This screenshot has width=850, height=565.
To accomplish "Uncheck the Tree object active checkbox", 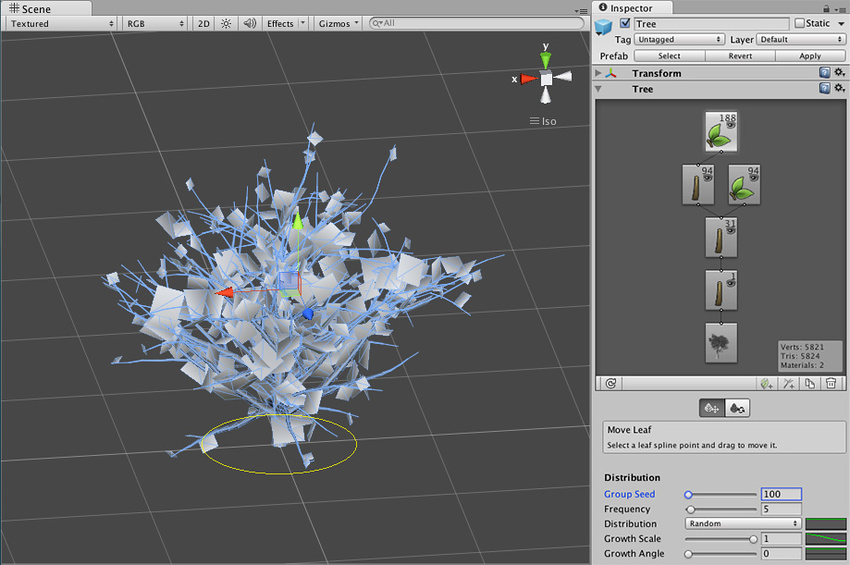I will [x=625, y=24].
